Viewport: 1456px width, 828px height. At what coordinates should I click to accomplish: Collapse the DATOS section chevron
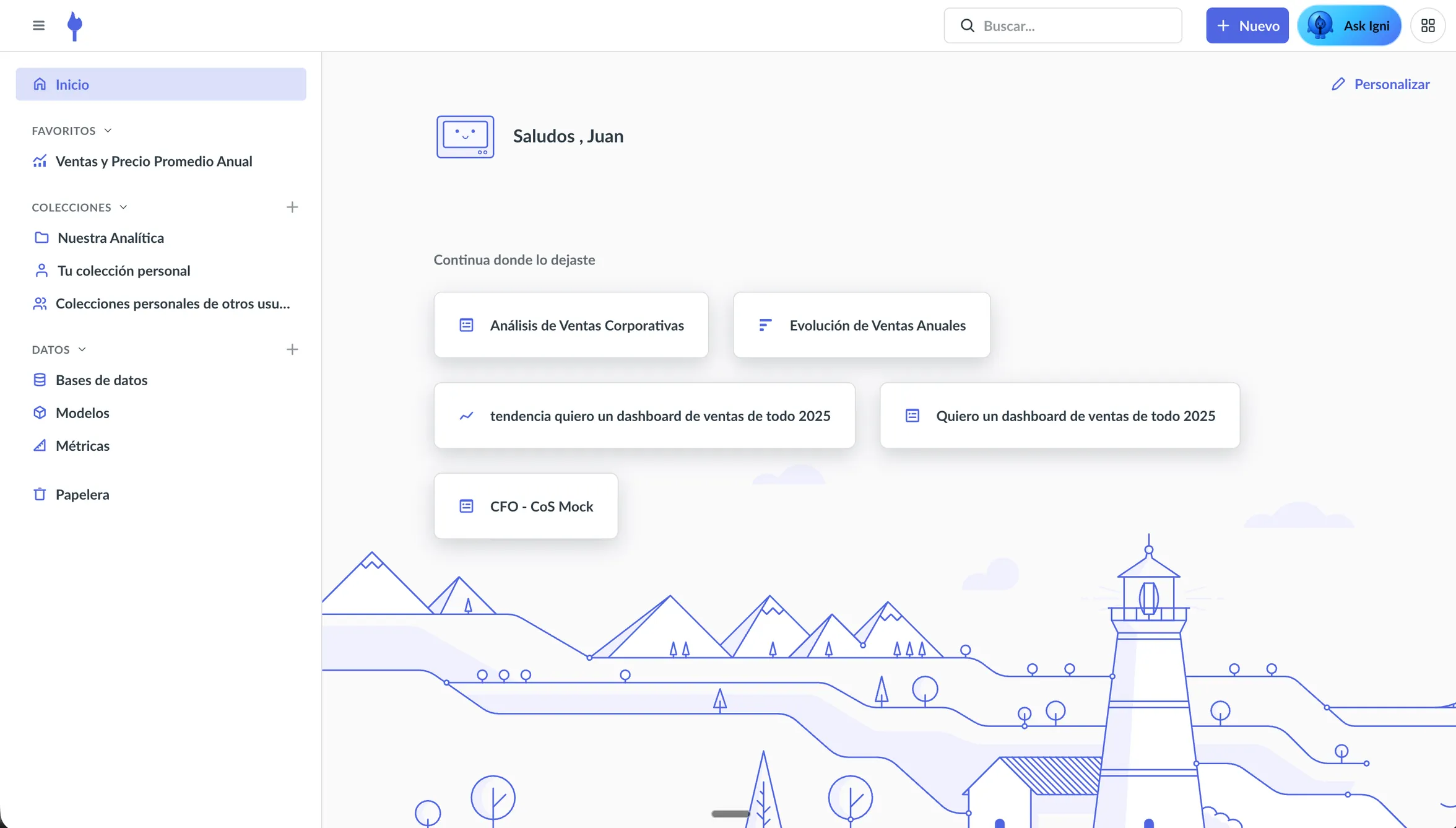(82, 349)
